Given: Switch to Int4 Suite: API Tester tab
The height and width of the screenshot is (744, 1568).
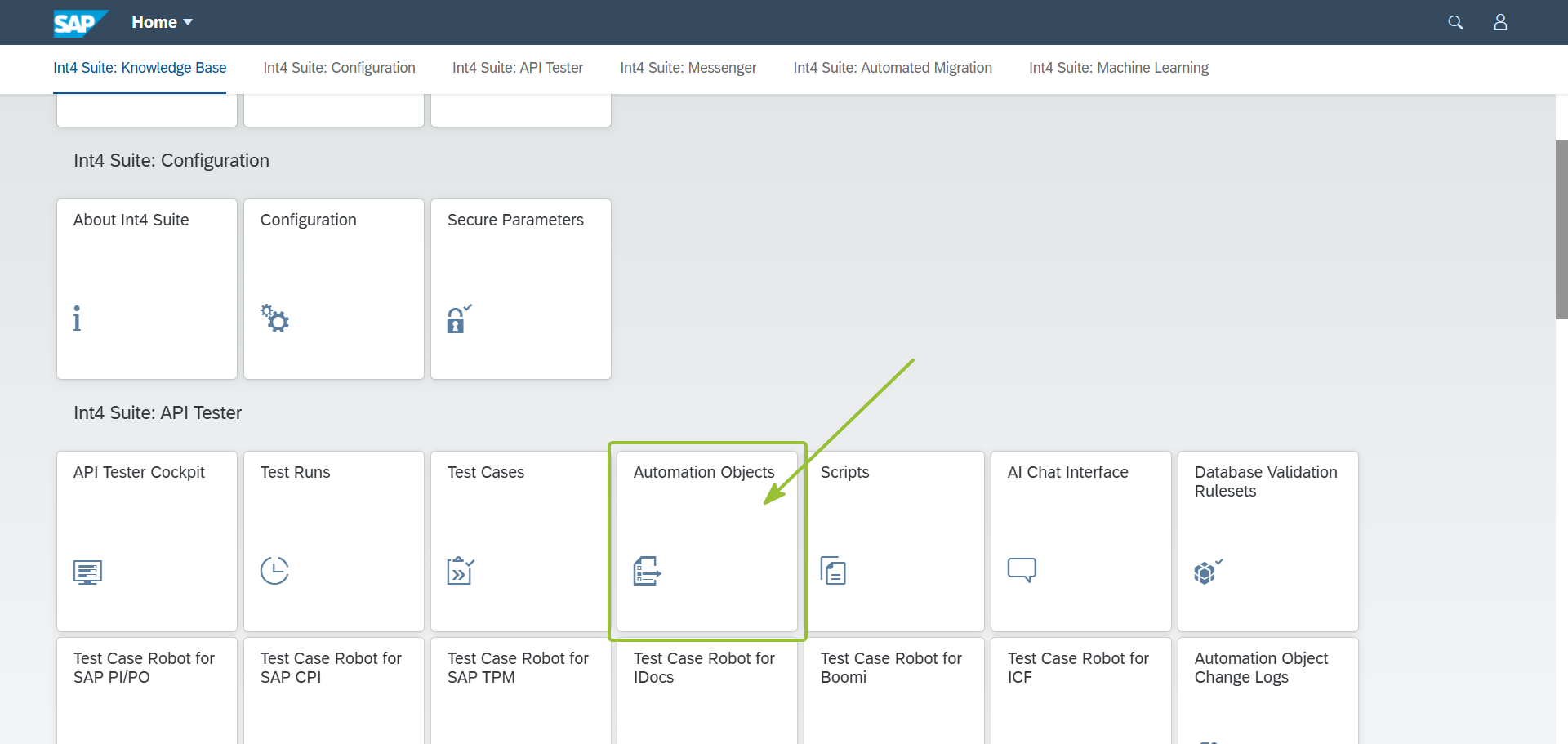Looking at the screenshot, I should tap(518, 68).
